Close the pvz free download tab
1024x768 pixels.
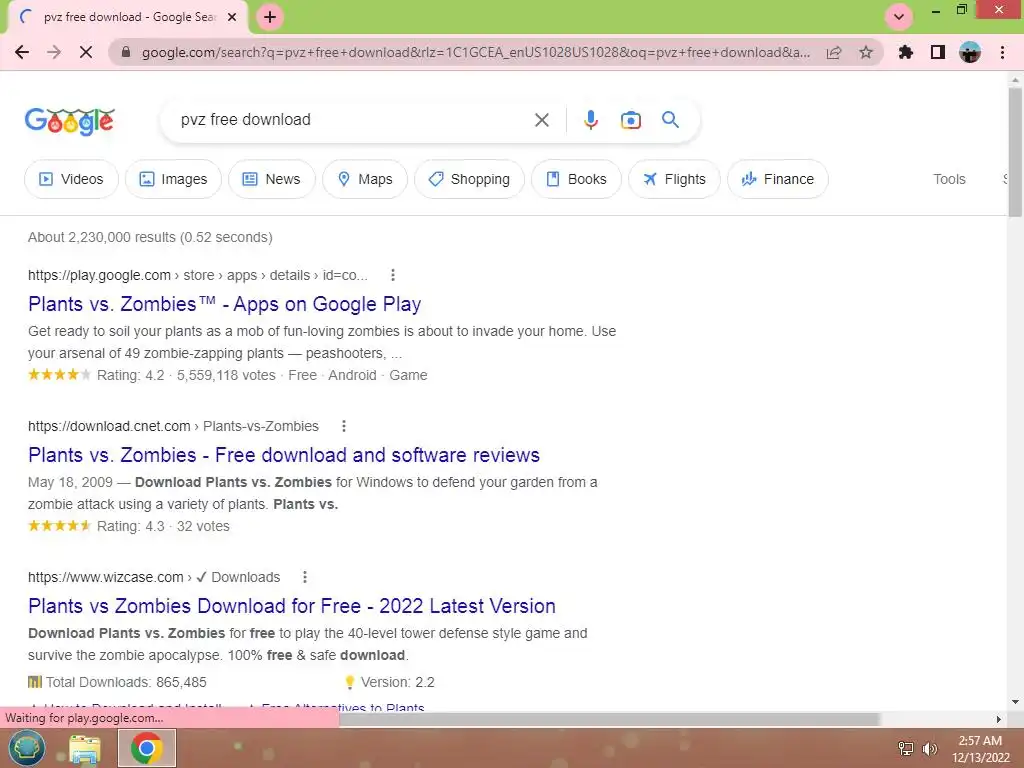[x=231, y=18]
